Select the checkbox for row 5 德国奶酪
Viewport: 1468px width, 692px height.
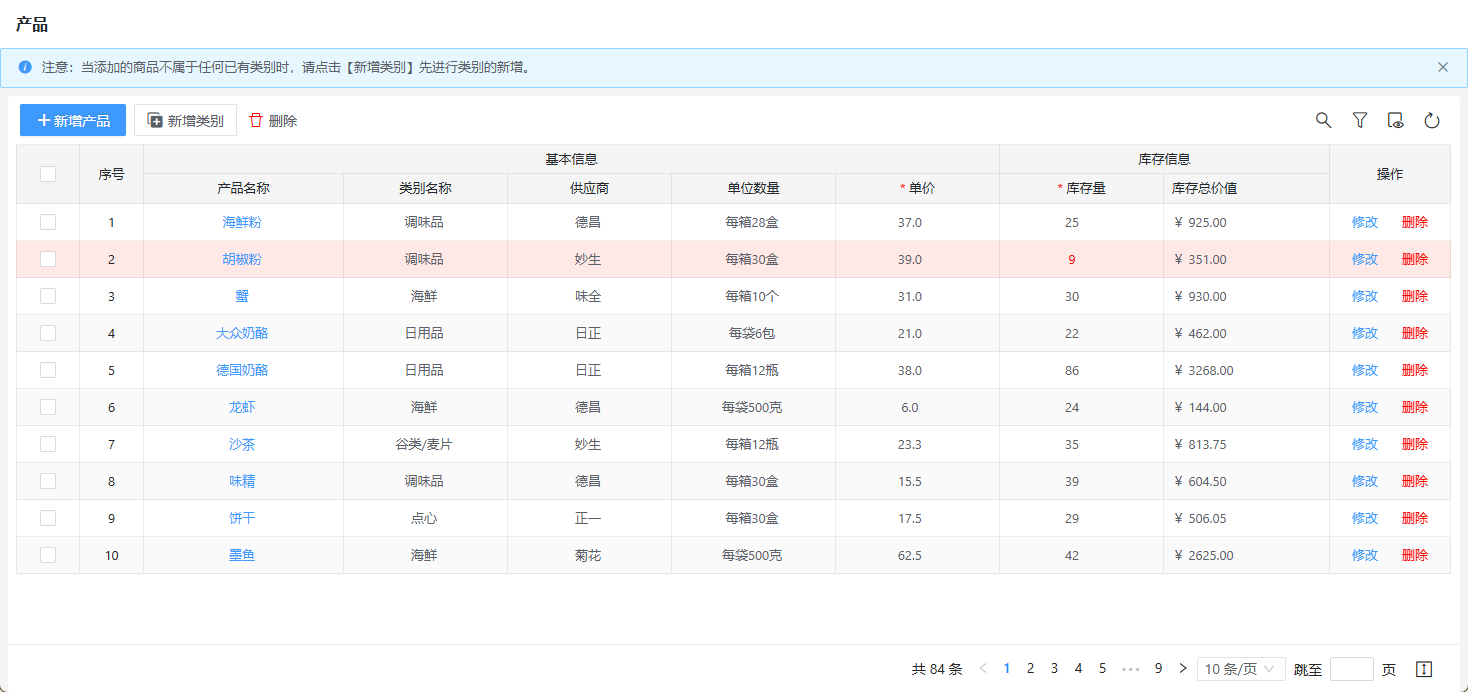(48, 370)
